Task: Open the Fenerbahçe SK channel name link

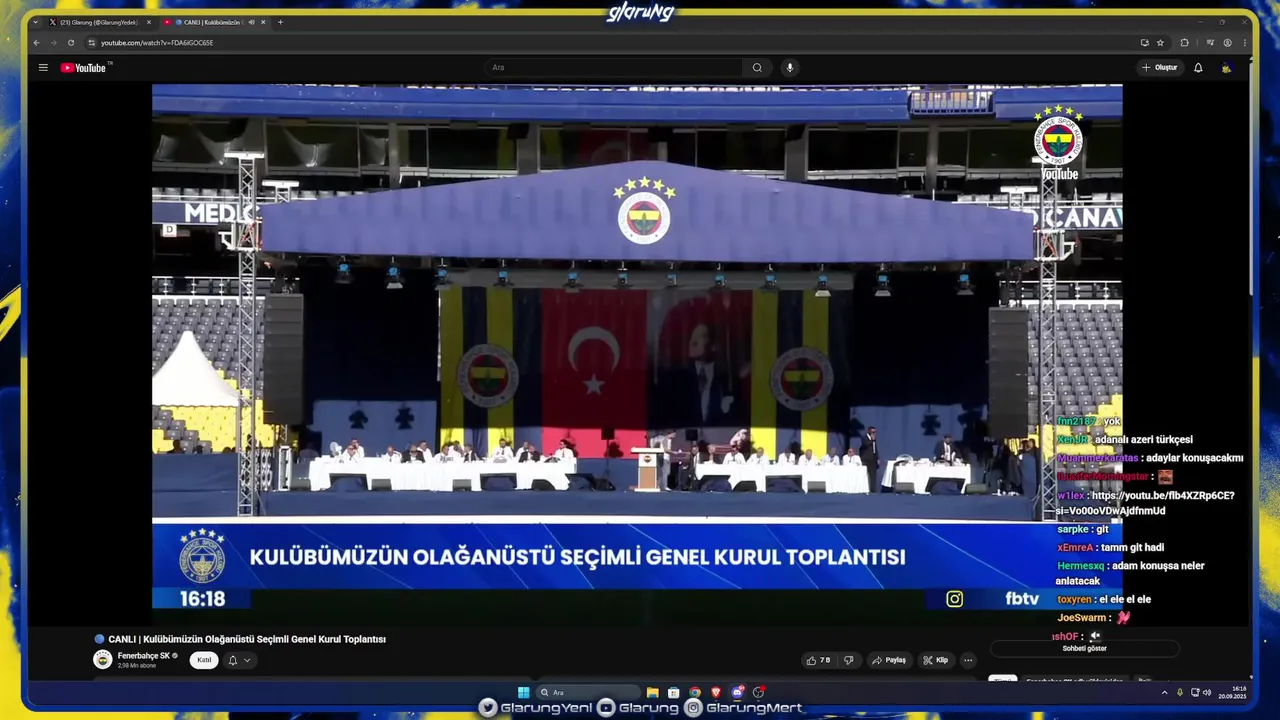Action: [x=144, y=656]
